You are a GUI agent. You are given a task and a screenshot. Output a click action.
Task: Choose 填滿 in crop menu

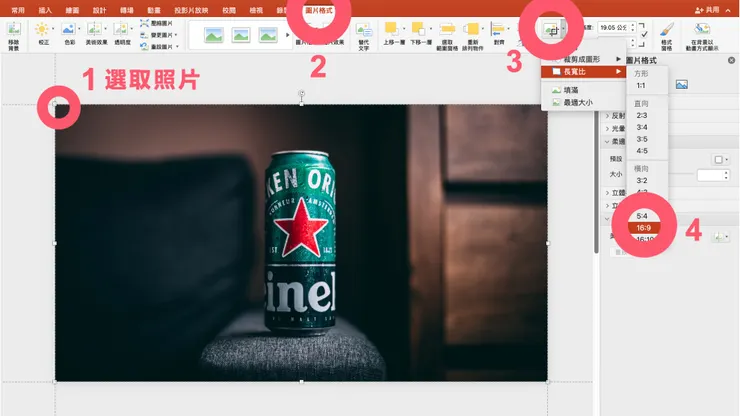pos(583,90)
